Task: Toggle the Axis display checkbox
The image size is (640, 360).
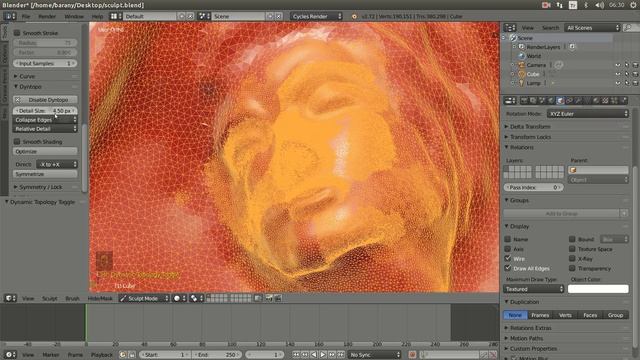Action: [508, 249]
